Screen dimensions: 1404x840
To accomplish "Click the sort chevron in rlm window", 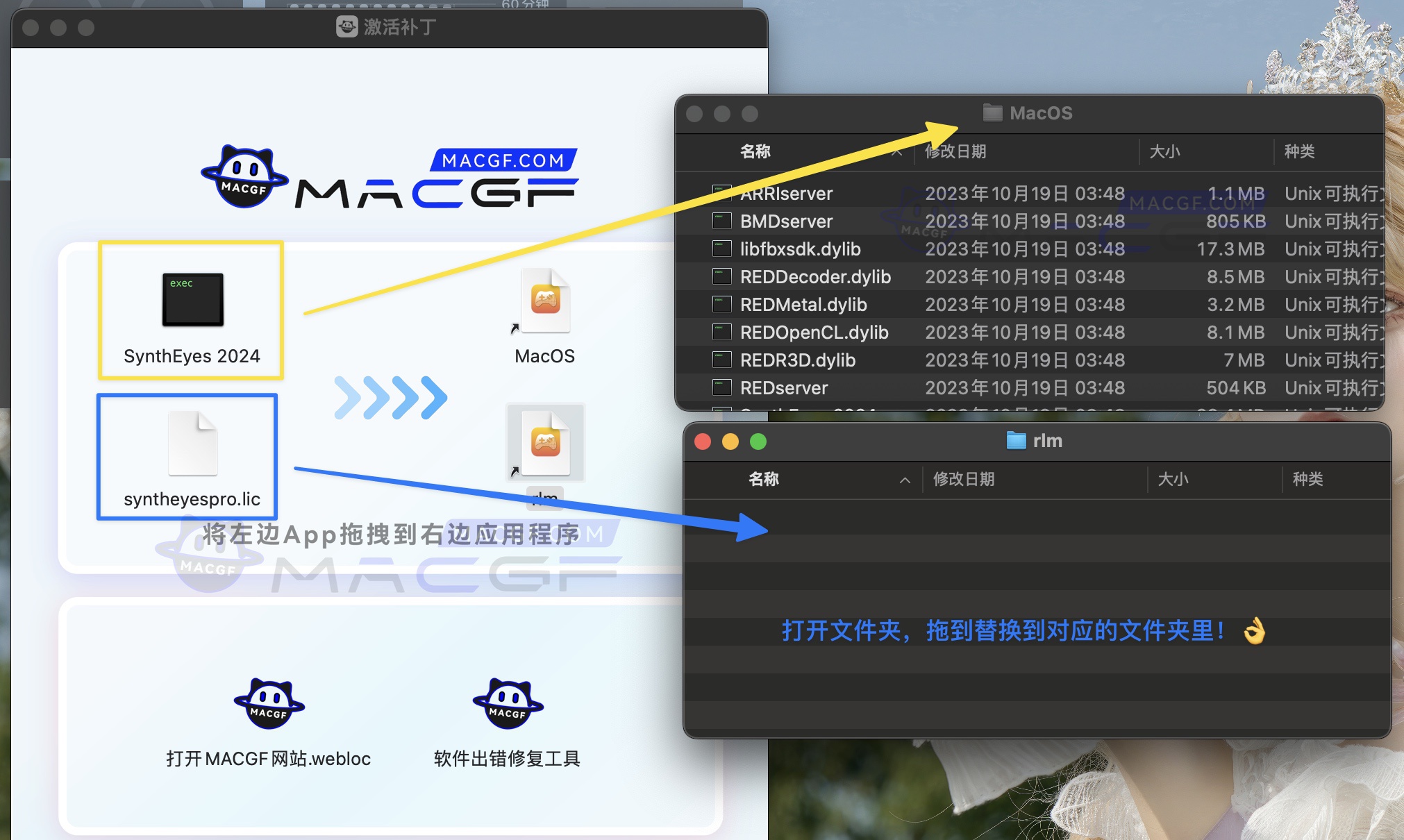I will point(904,480).
